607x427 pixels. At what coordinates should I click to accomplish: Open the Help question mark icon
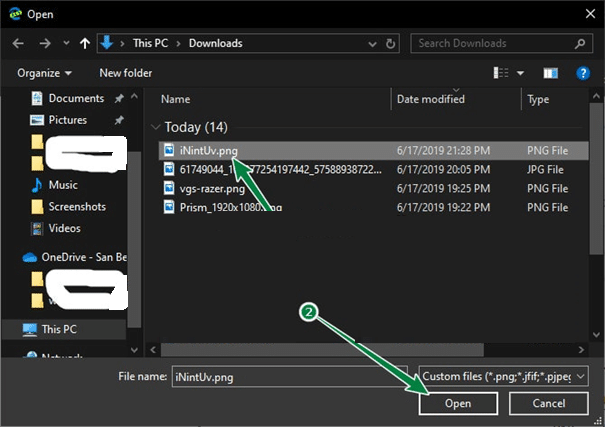582,73
